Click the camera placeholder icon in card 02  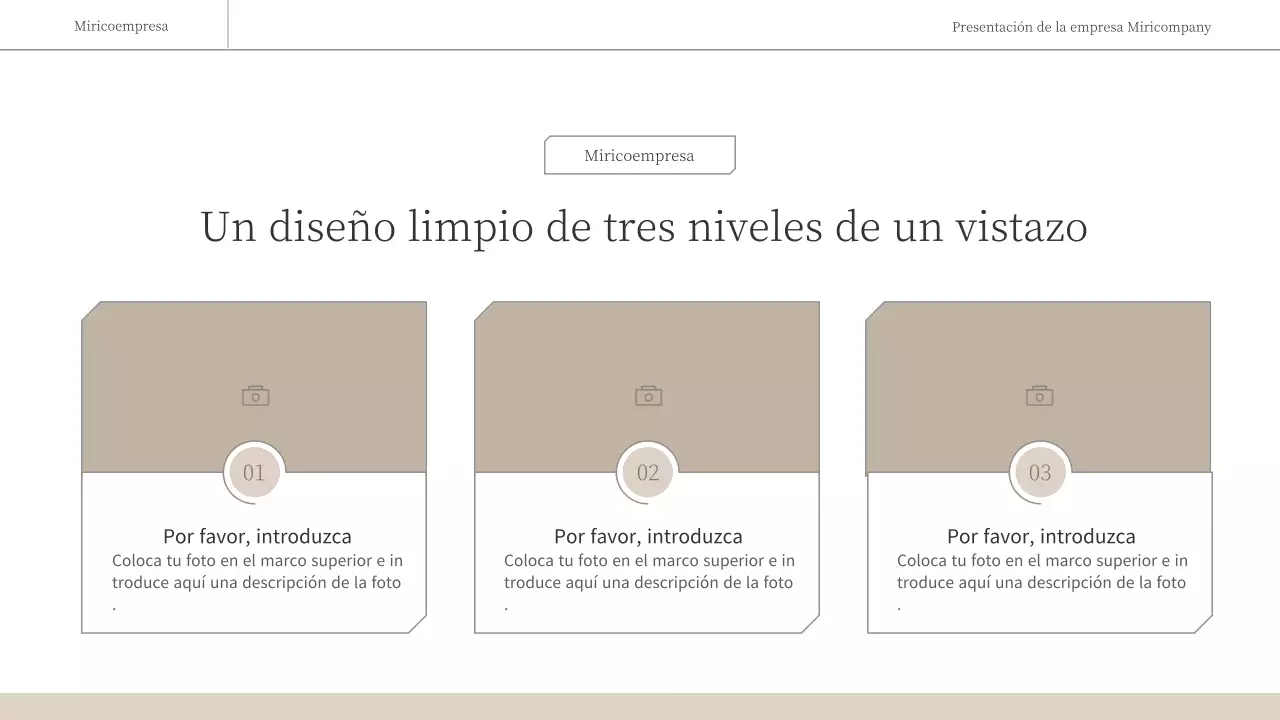pyautogui.click(x=647, y=394)
